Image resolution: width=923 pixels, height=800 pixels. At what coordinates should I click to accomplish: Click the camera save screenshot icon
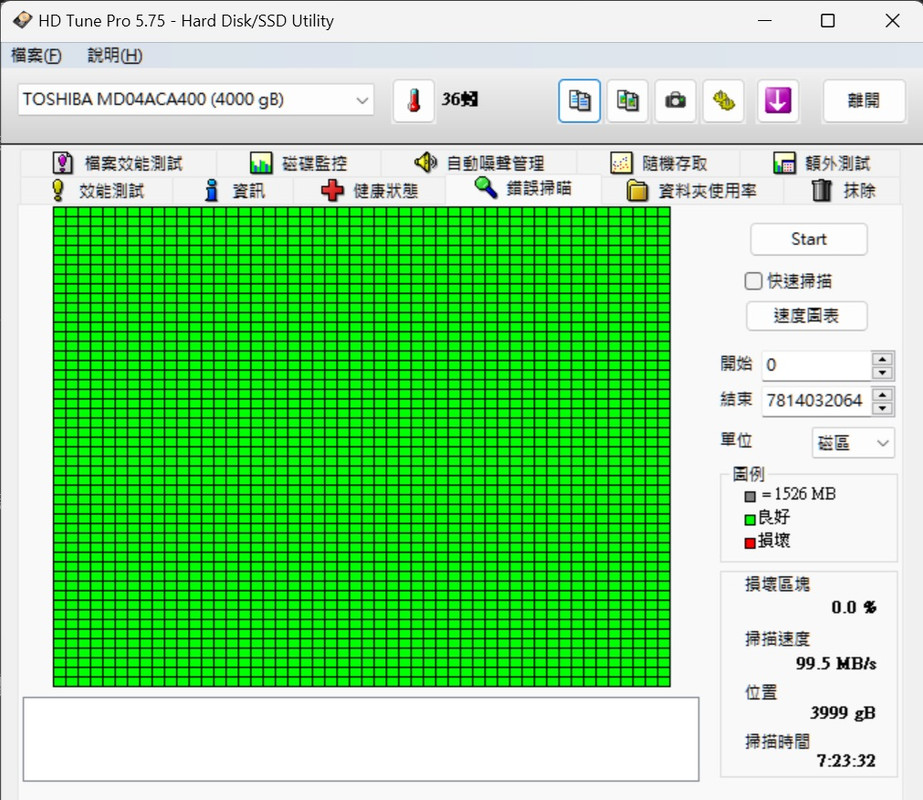coord(675,101)
